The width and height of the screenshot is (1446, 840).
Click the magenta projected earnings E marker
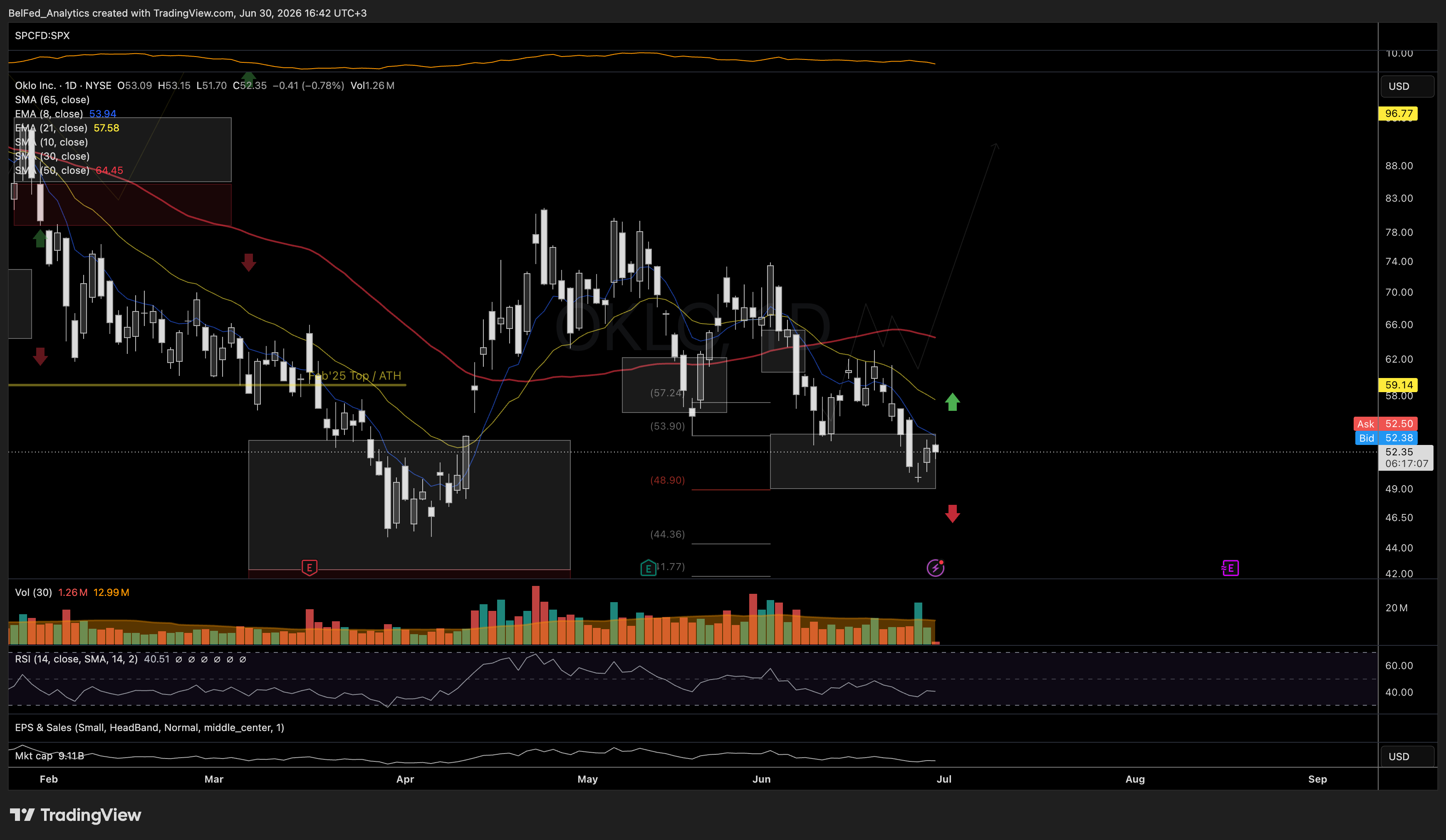(x=1230, y=568)
